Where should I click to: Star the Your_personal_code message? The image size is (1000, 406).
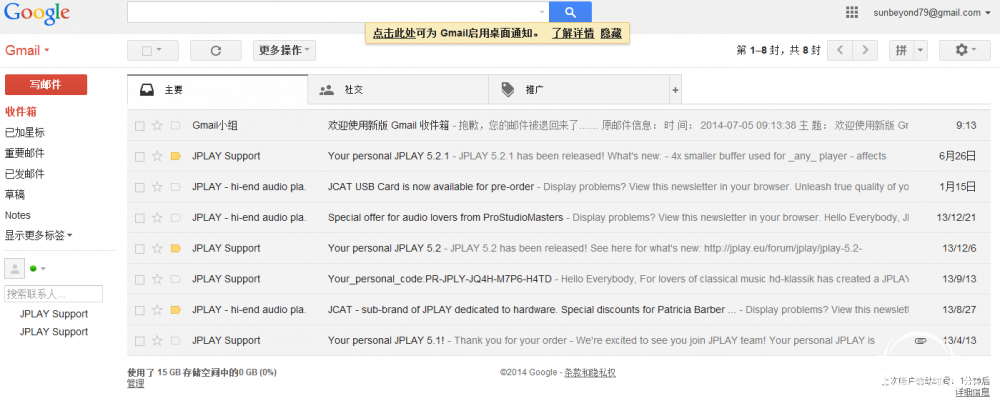pyautogui.click(x=157, y=279)
